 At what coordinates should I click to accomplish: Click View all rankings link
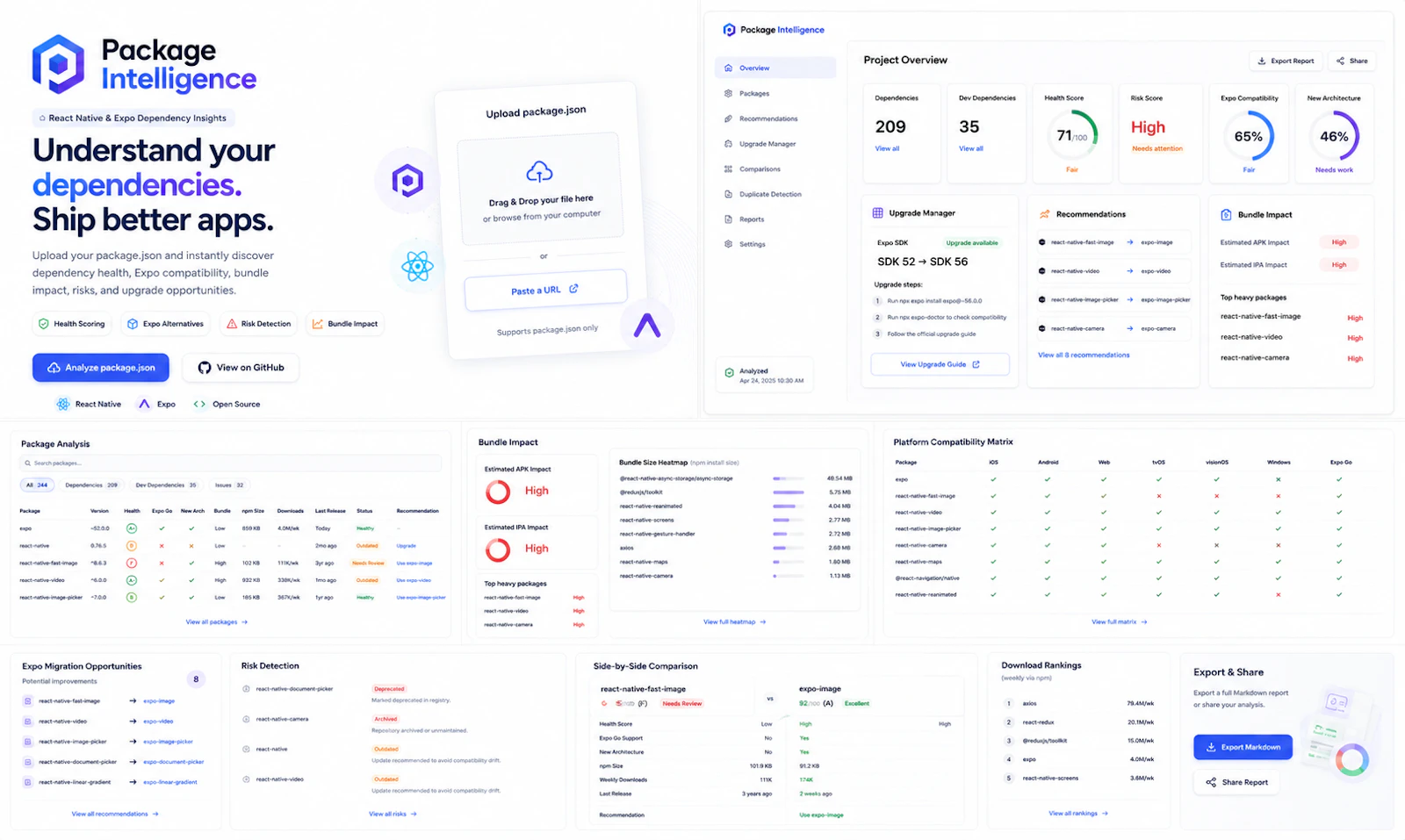[1078, 814]
